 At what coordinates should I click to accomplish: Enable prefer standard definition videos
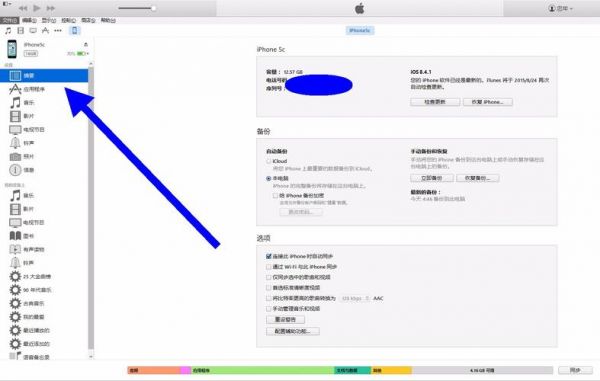[x=269, y=287]
